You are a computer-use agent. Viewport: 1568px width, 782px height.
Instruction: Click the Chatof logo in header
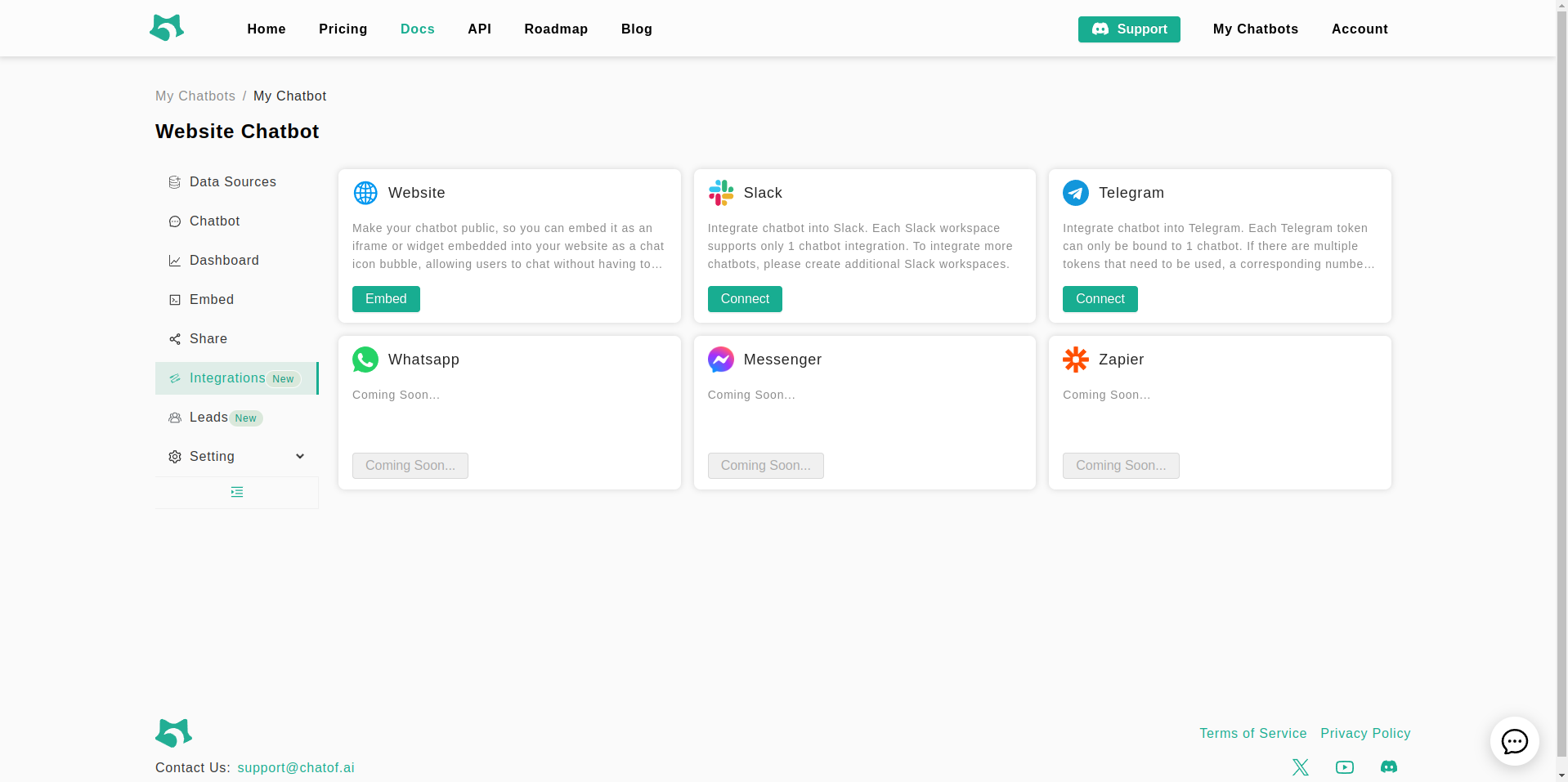pyautogui.click(x=167, y=28)
